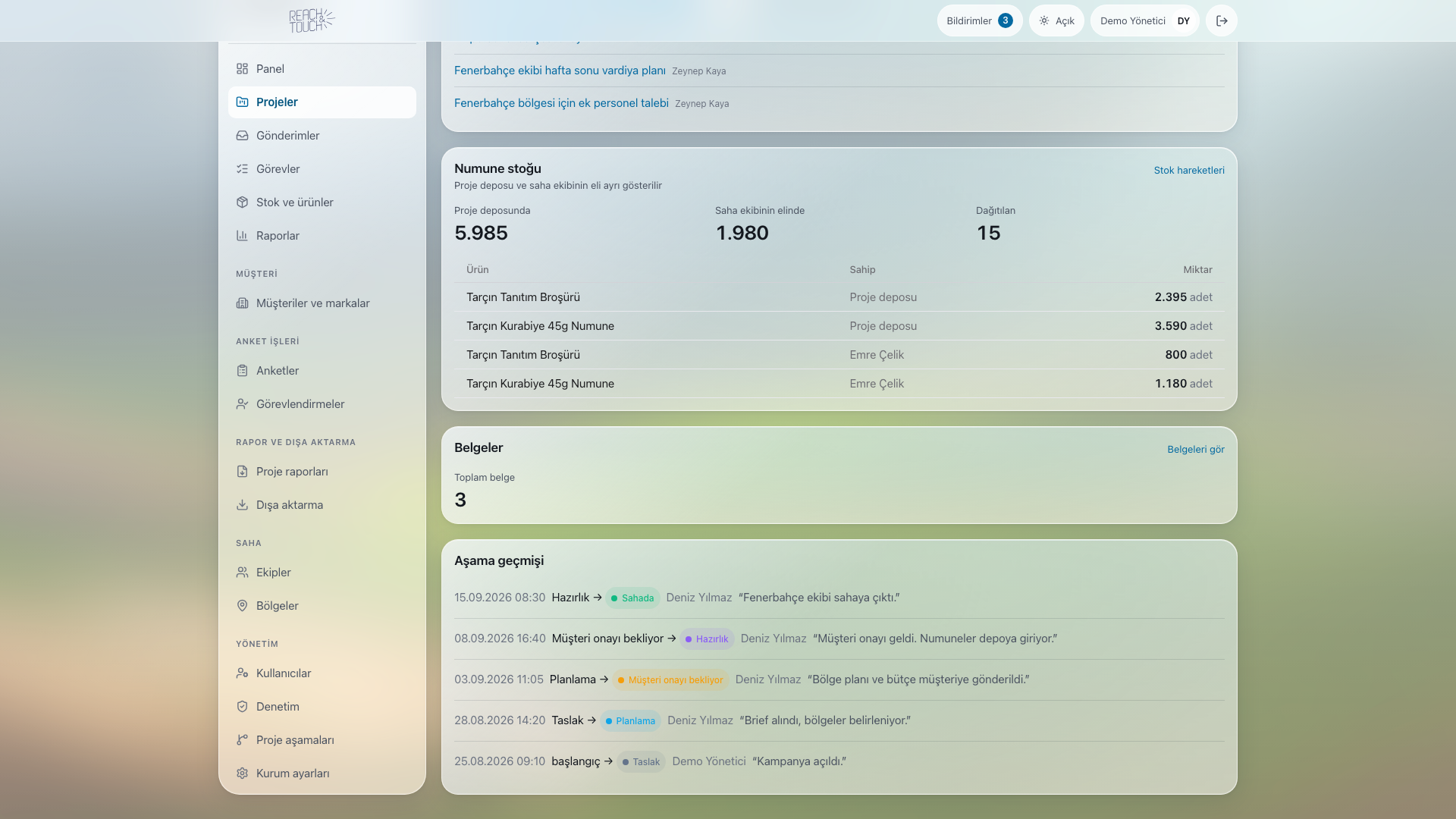Screen dimensions: 1456x819
Task: Select the Anketler clipboard icon
Action: point(242,371)
